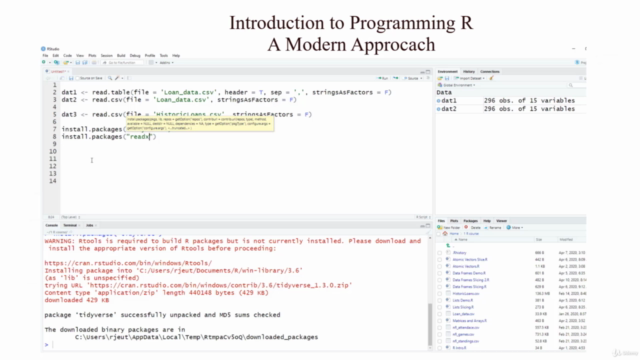640x360 pixels.
Task: Tick the checkbox for Matrices and Arrays.R
Action: [x=440, y=321]
